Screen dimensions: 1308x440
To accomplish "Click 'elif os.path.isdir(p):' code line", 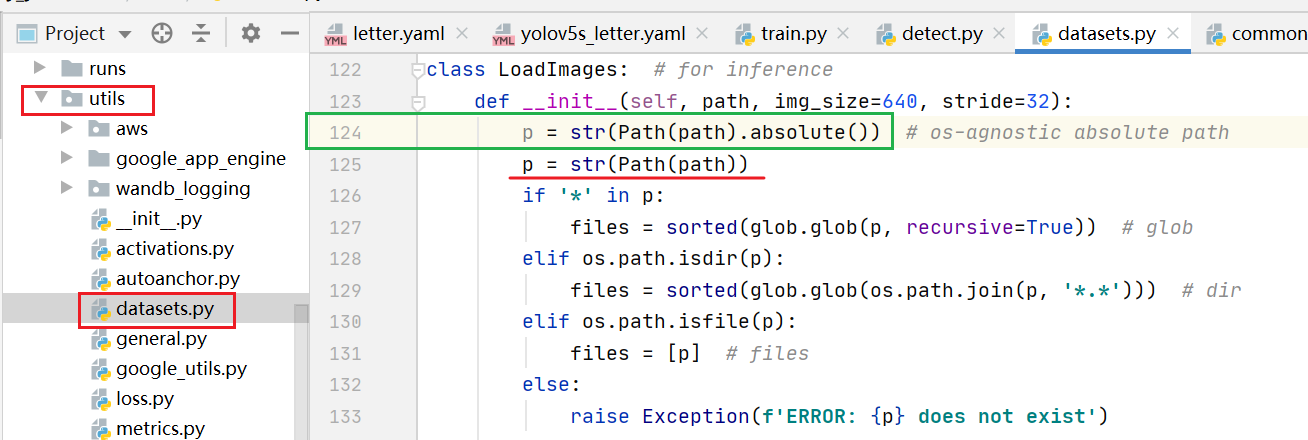I will point(653,259).
